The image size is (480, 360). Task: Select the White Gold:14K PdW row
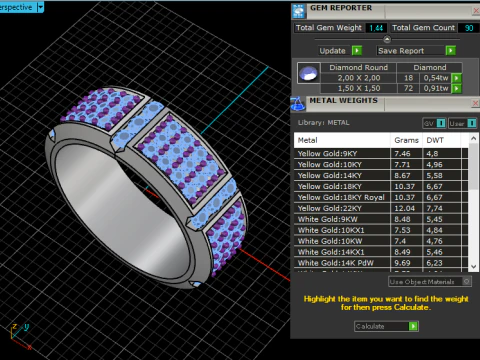tap(381, 263)
